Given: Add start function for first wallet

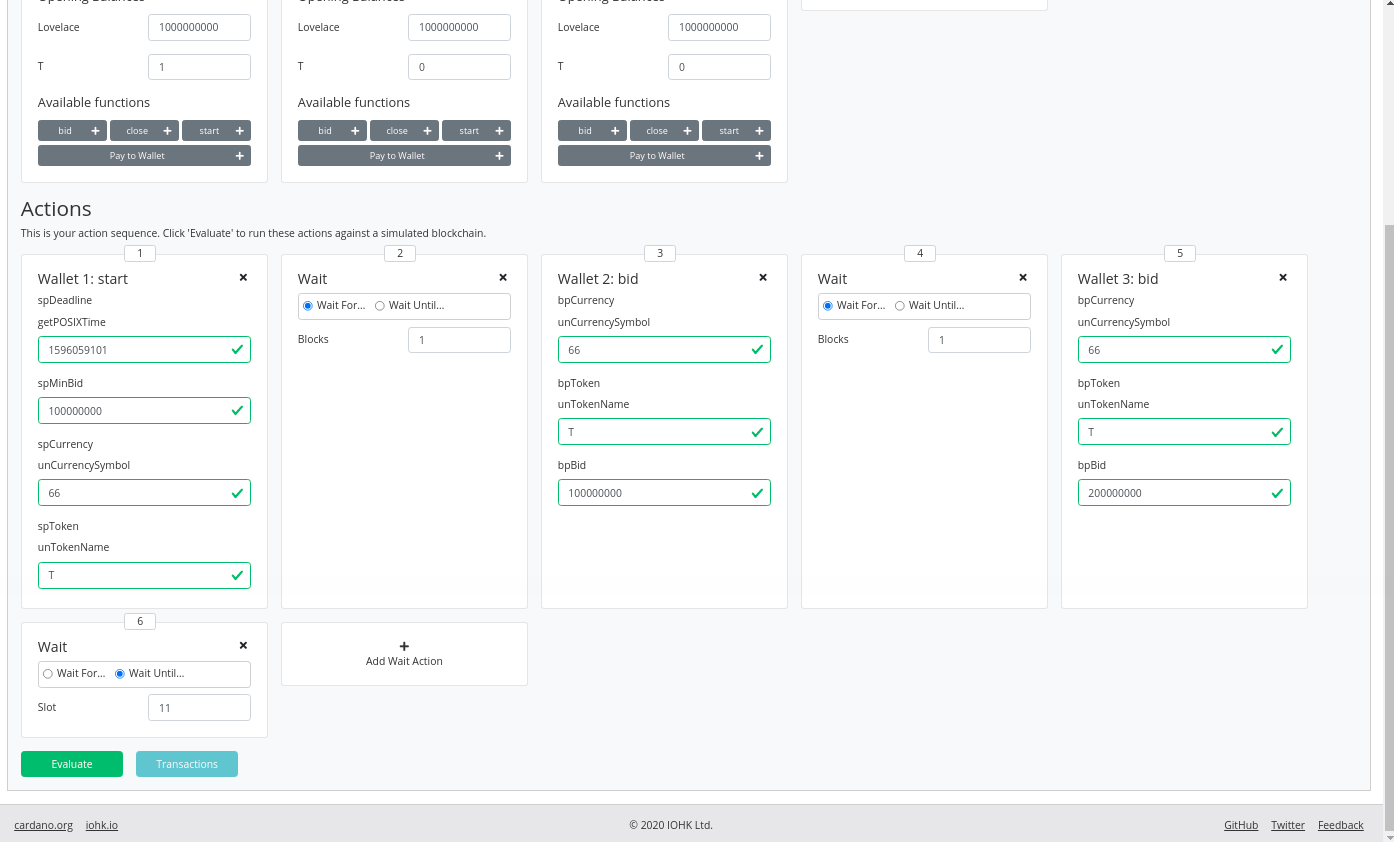Looking at the screenshot, I should 216,131.
